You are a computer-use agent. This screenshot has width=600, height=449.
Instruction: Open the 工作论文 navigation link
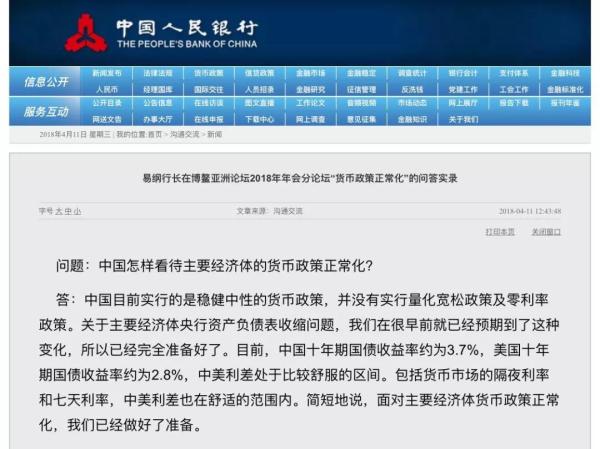[310, 103]
